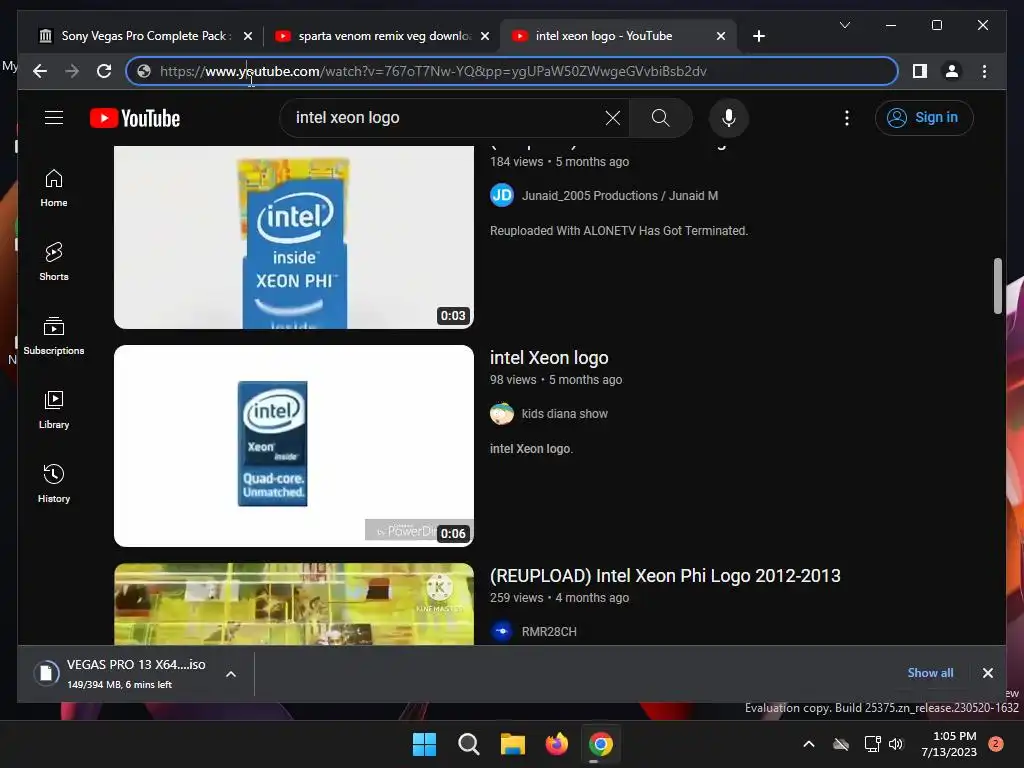Open the YouTube hamburger guide menu

click(54, 118)
